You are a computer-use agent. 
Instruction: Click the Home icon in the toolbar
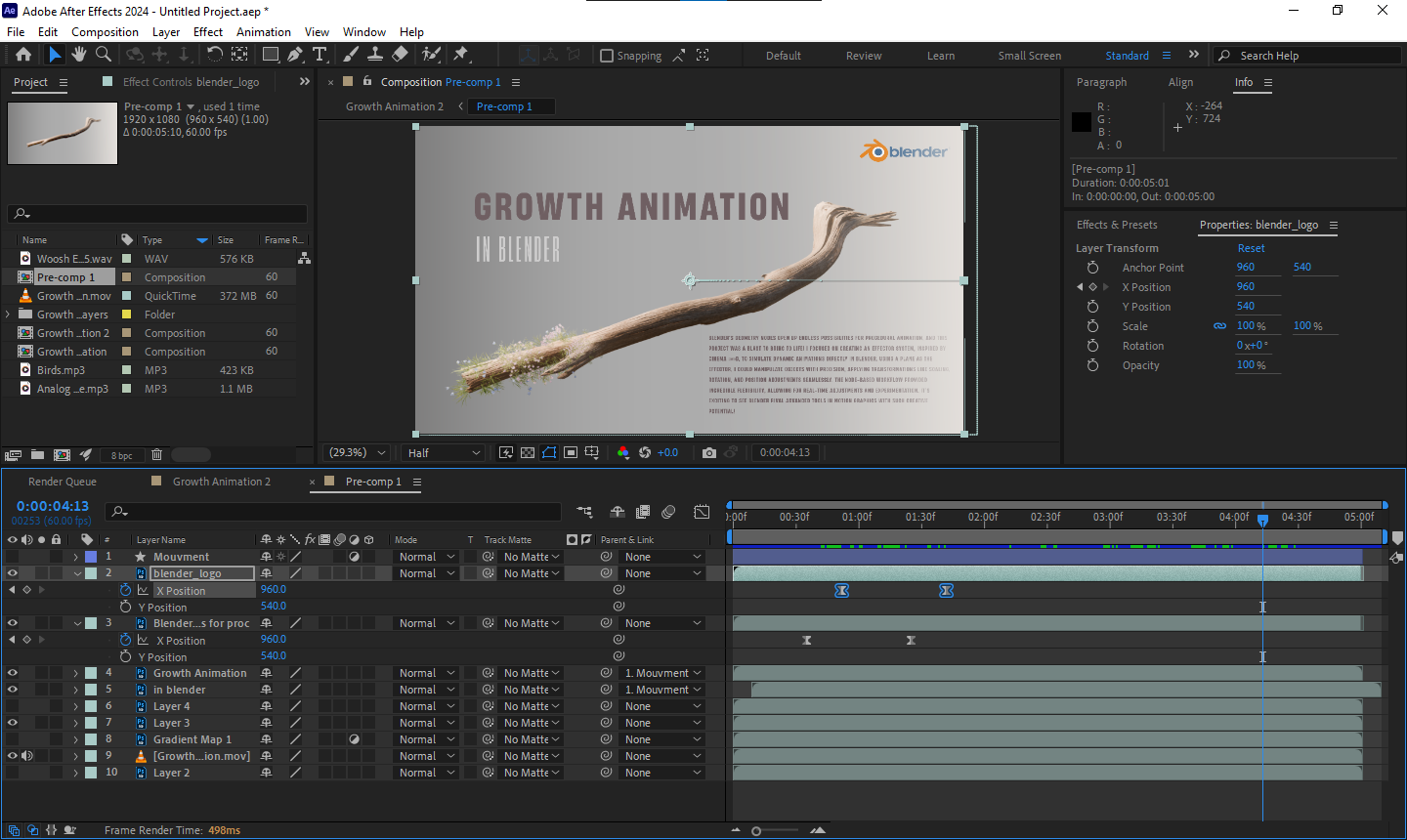(23, 55)
